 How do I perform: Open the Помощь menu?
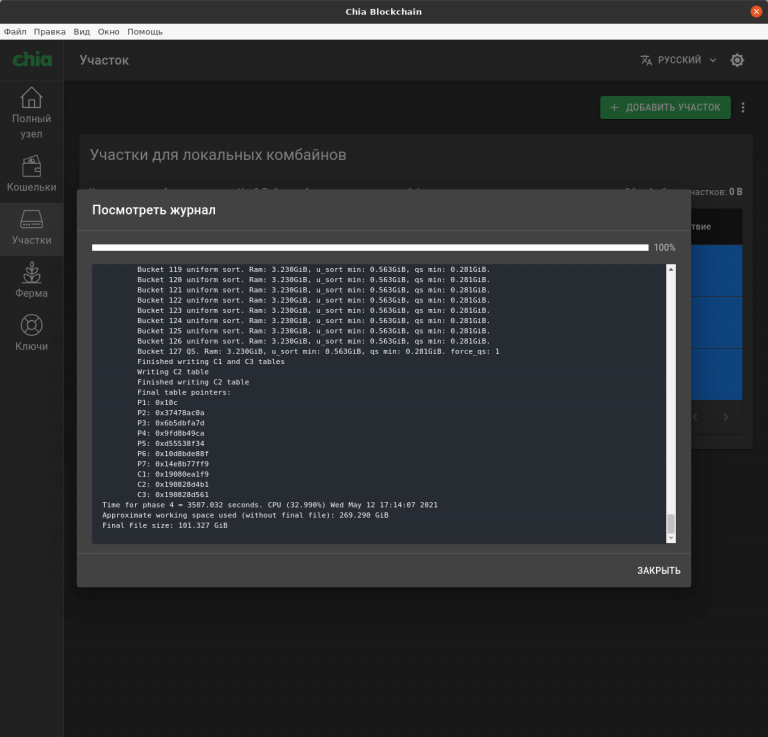pyautogui.click(x=145, y=32)
